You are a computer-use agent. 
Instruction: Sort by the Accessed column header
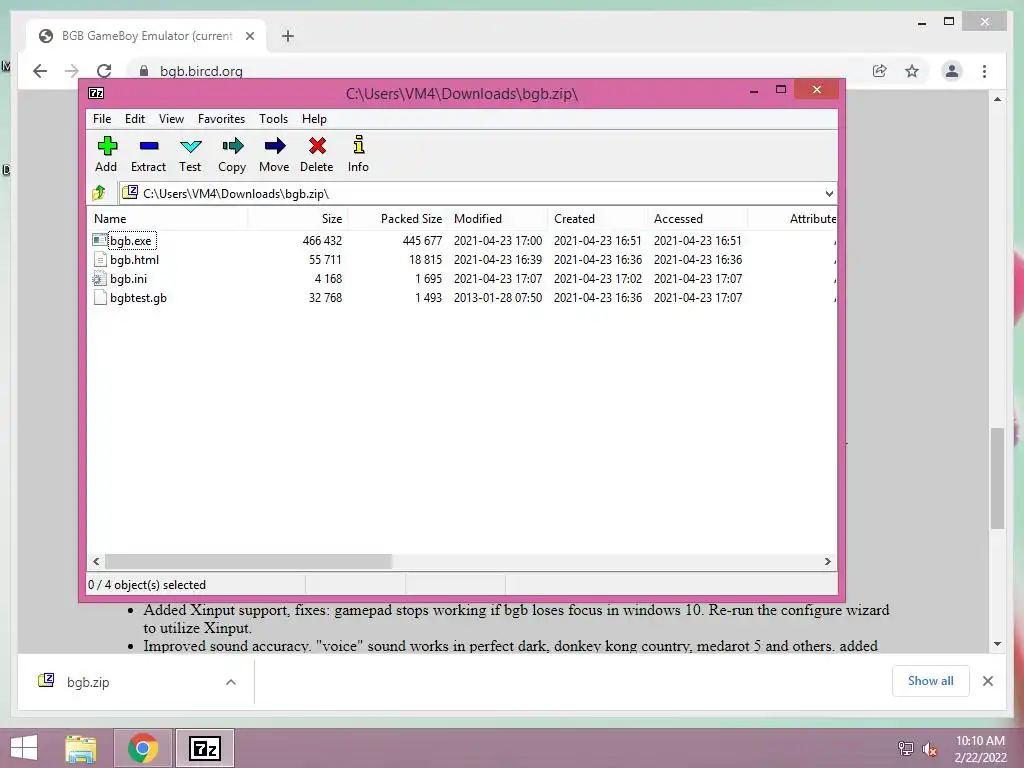[697, 219]
